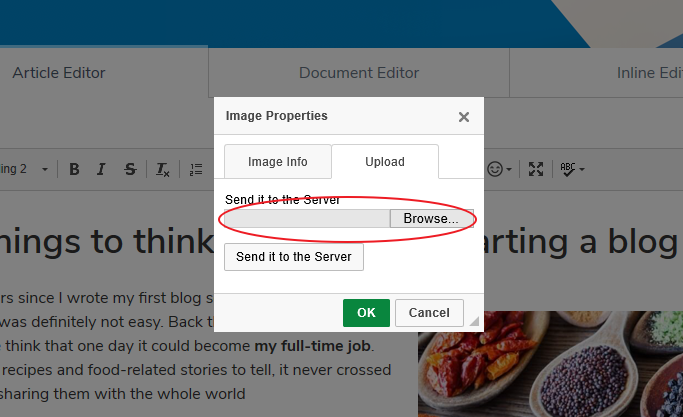Switch to the Image Info tab

pyautogui.click(x=278, y=162)
